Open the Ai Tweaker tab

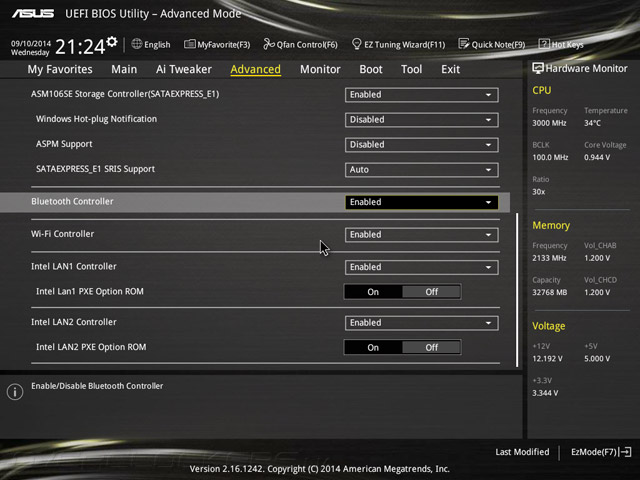point(184,69)
